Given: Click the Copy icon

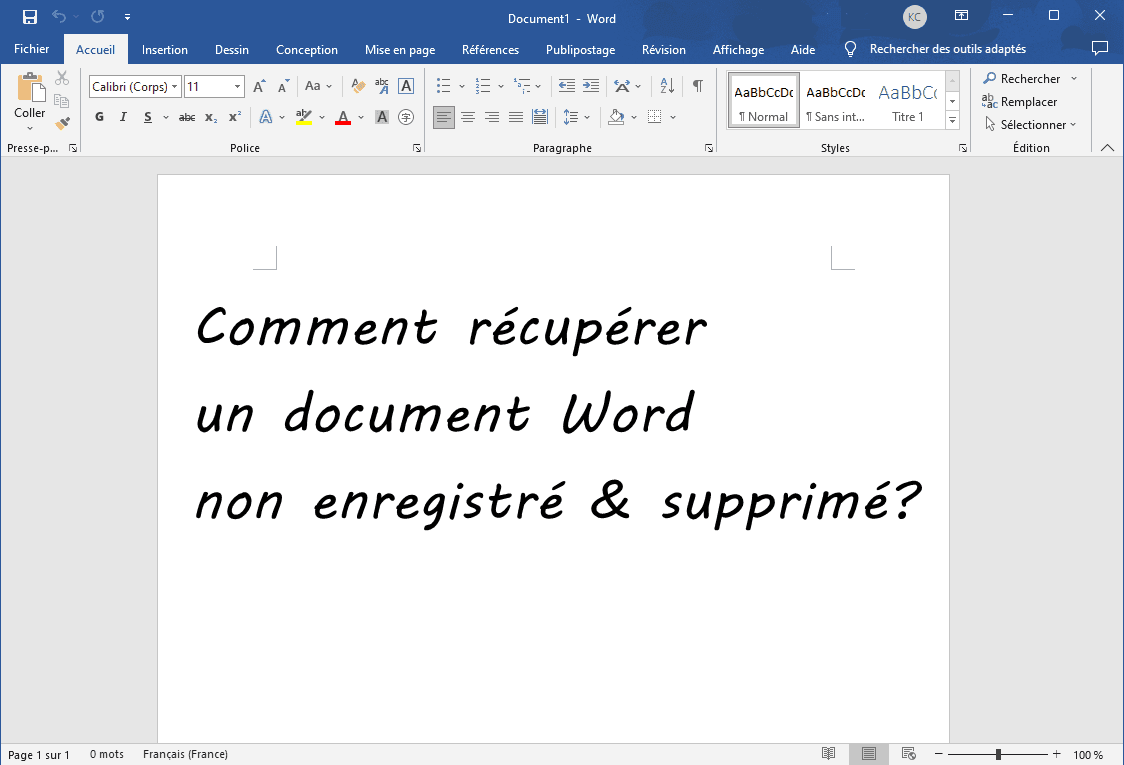Looking at the screenshot, I should pos(62,101).
